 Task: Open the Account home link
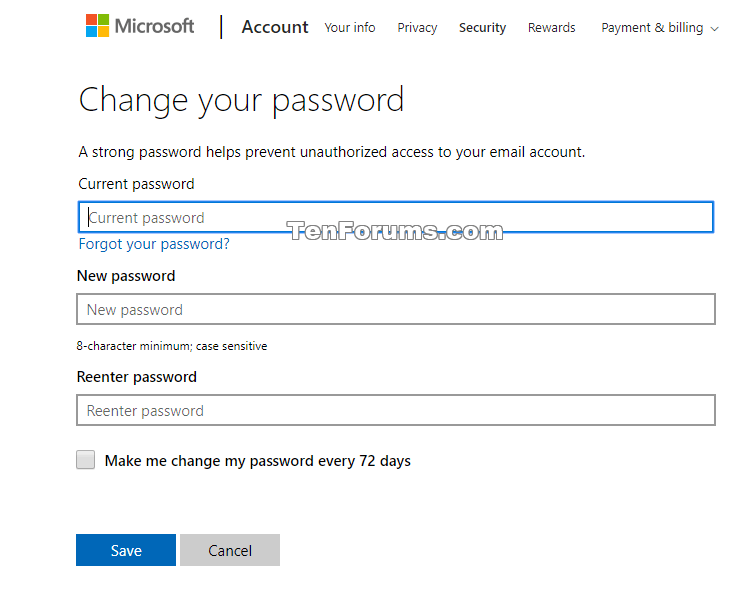tap(275, 27)
